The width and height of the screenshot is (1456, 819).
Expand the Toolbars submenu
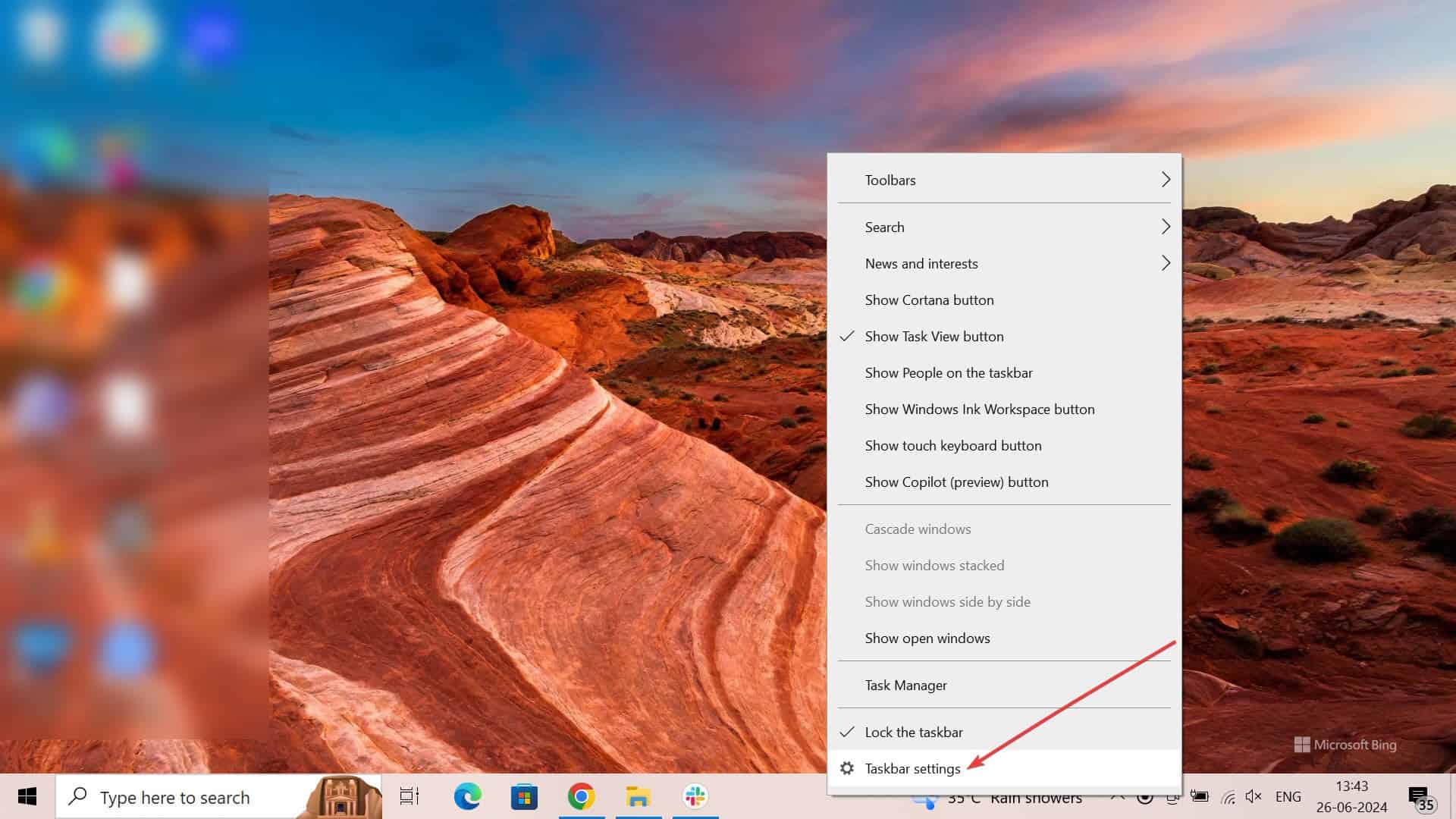[x=891, y=180]
